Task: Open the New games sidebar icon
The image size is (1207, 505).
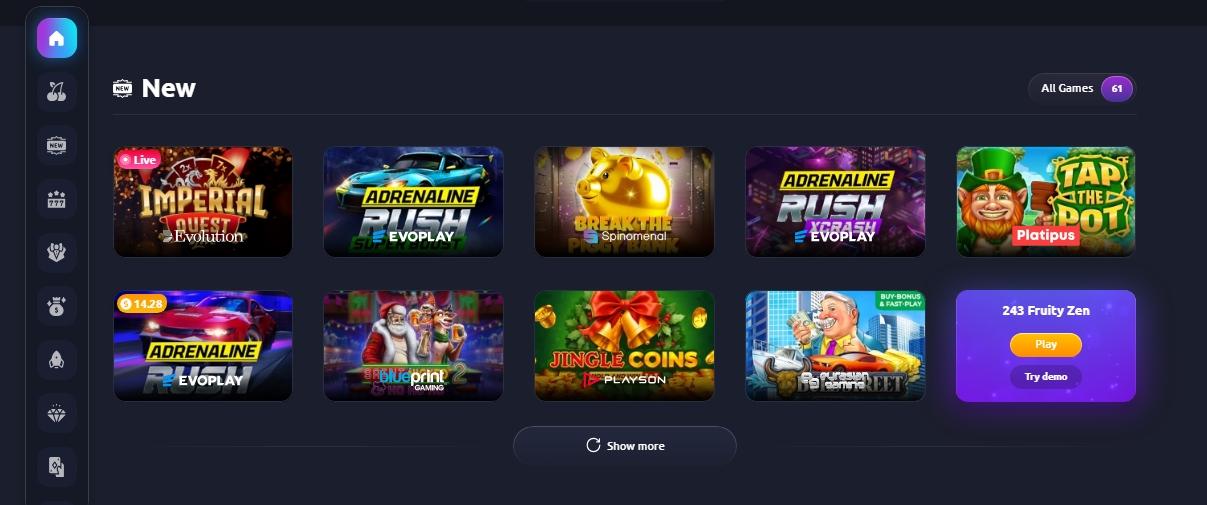Action: [x=57, y=146]
